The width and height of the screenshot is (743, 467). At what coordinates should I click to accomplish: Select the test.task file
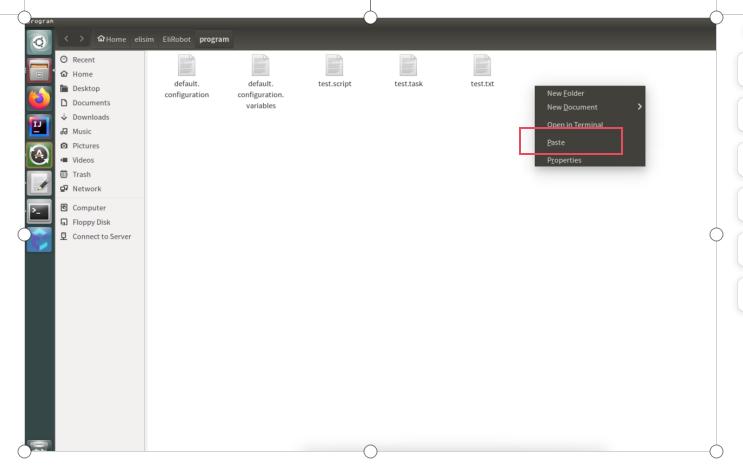pos(408,66)
